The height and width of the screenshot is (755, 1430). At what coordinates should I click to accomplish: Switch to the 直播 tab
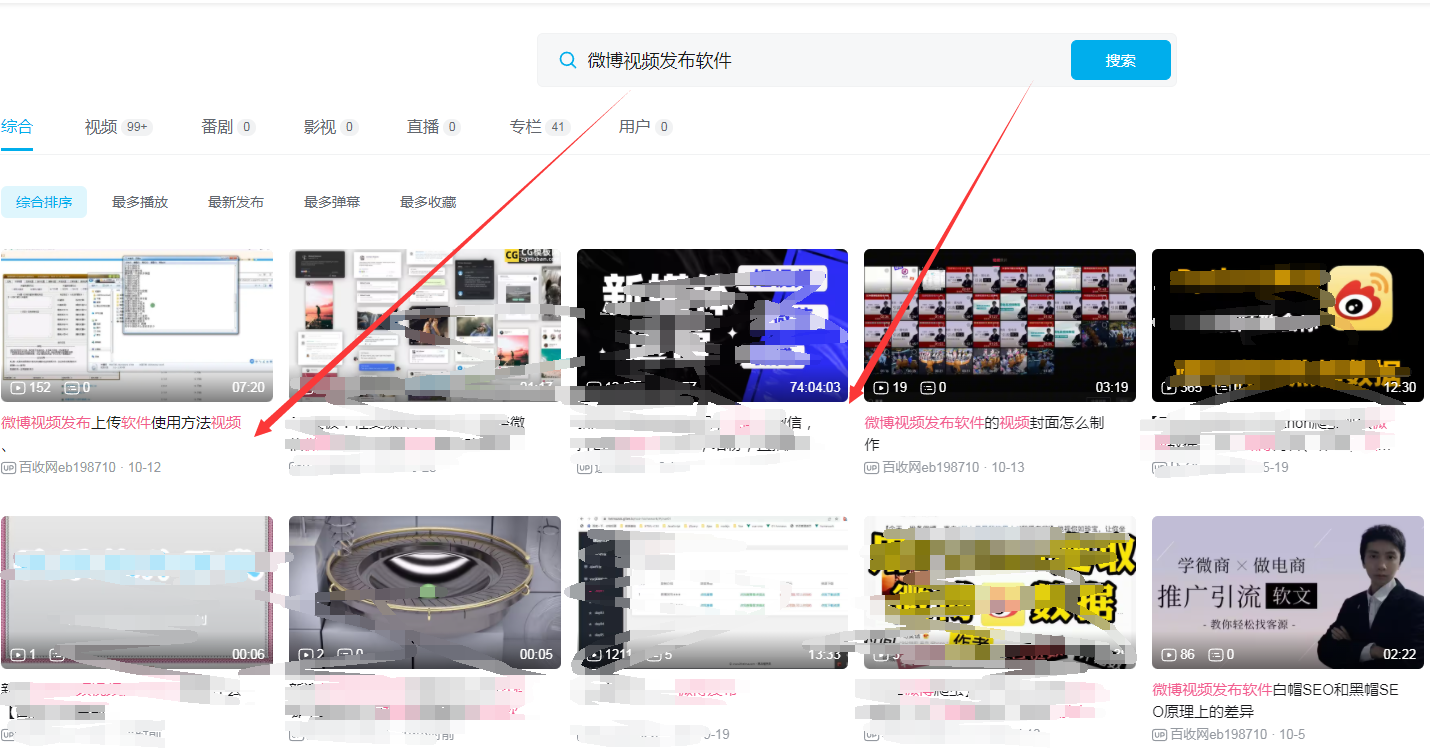(x=433, y=127)
